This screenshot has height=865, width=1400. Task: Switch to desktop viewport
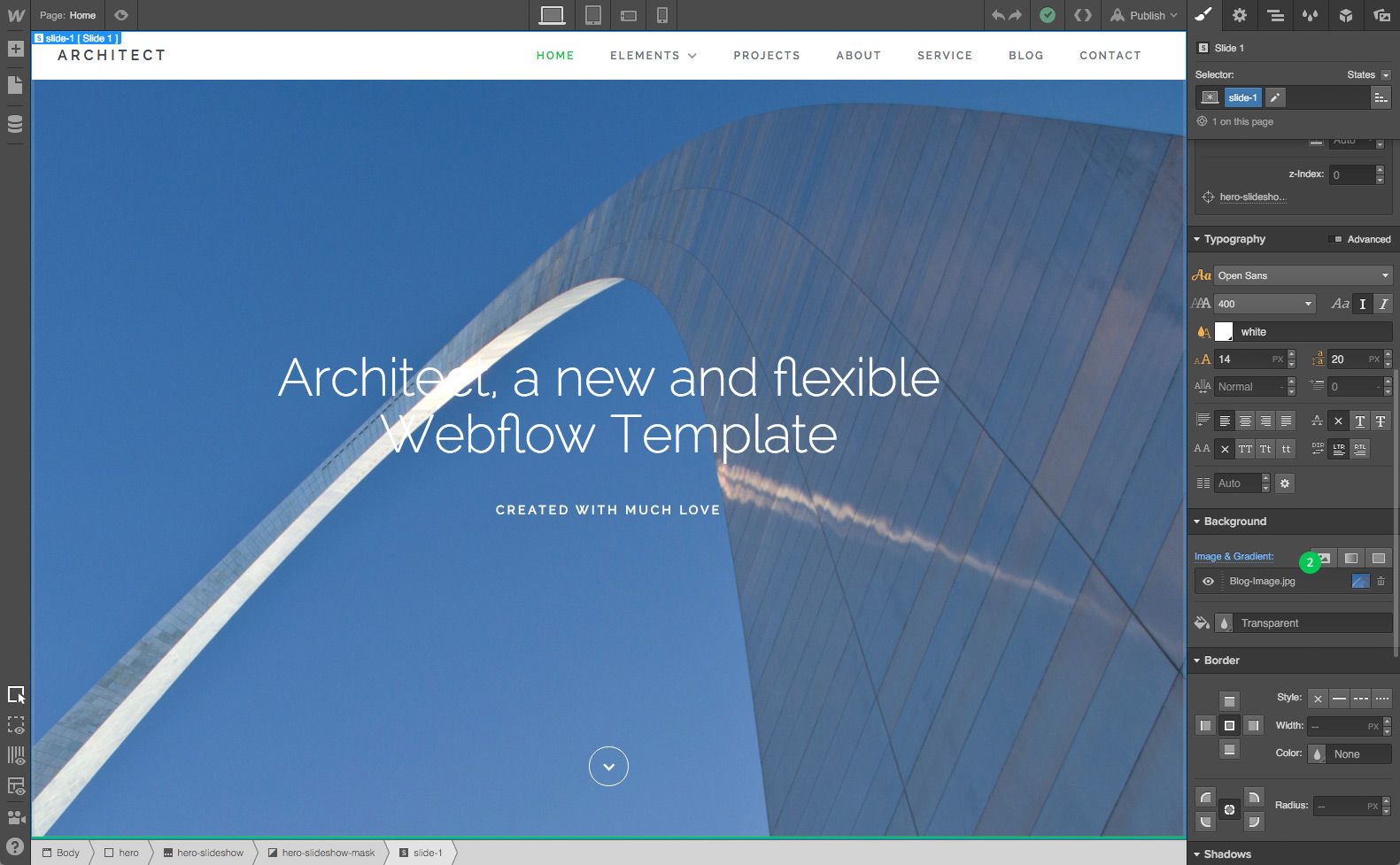pyautogui.click(x=552, y=15)
